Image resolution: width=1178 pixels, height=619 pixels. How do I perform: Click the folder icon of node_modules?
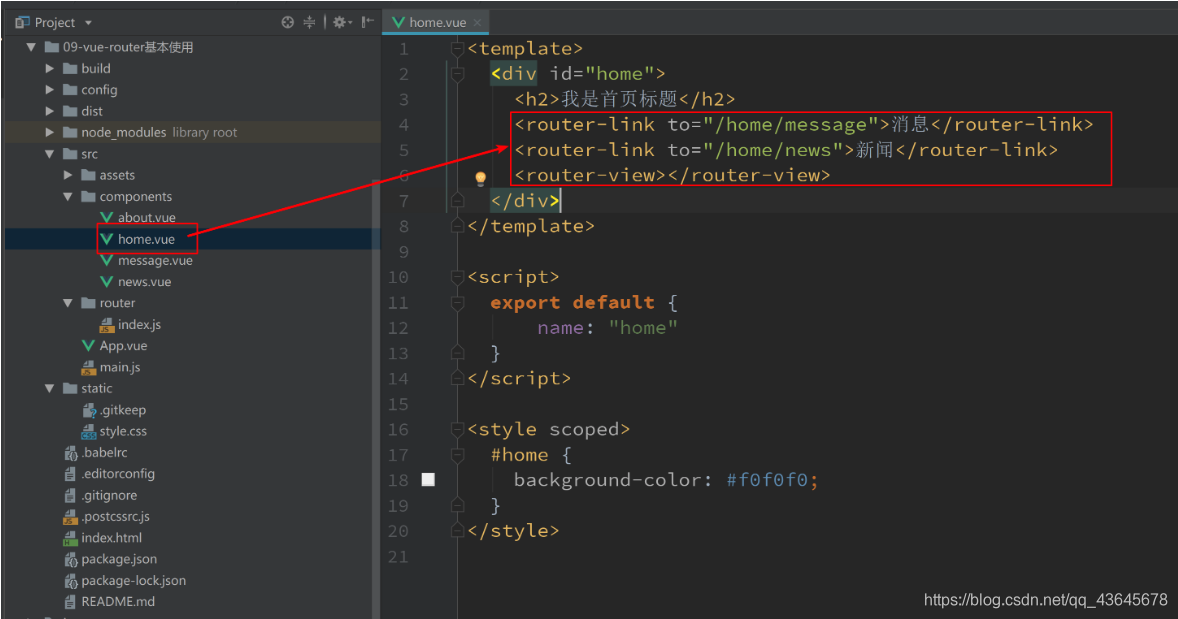[x=70, y=132]
